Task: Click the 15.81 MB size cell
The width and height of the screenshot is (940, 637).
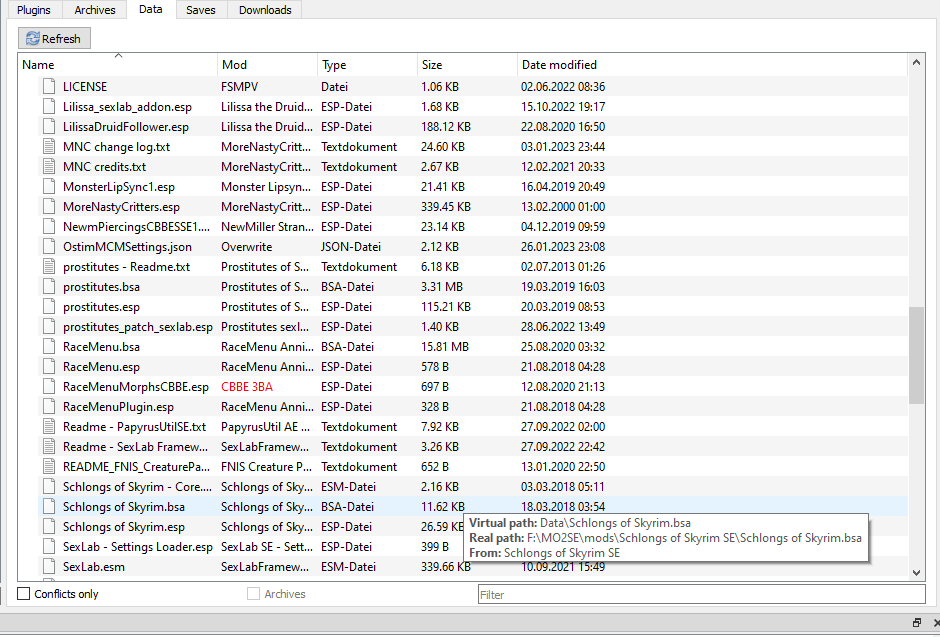Action: coord(445,346)
